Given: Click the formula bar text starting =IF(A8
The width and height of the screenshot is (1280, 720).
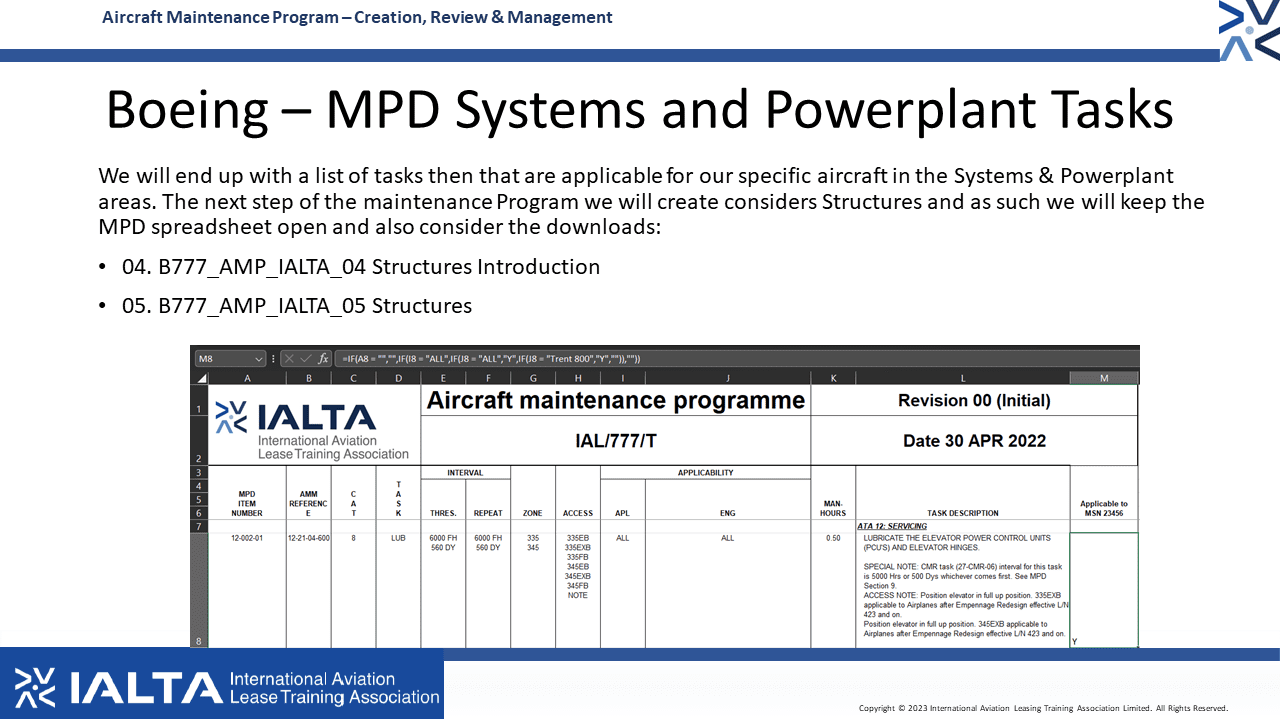Looking at the screenshot, I should pyautogui.click(x=491, y=358).
